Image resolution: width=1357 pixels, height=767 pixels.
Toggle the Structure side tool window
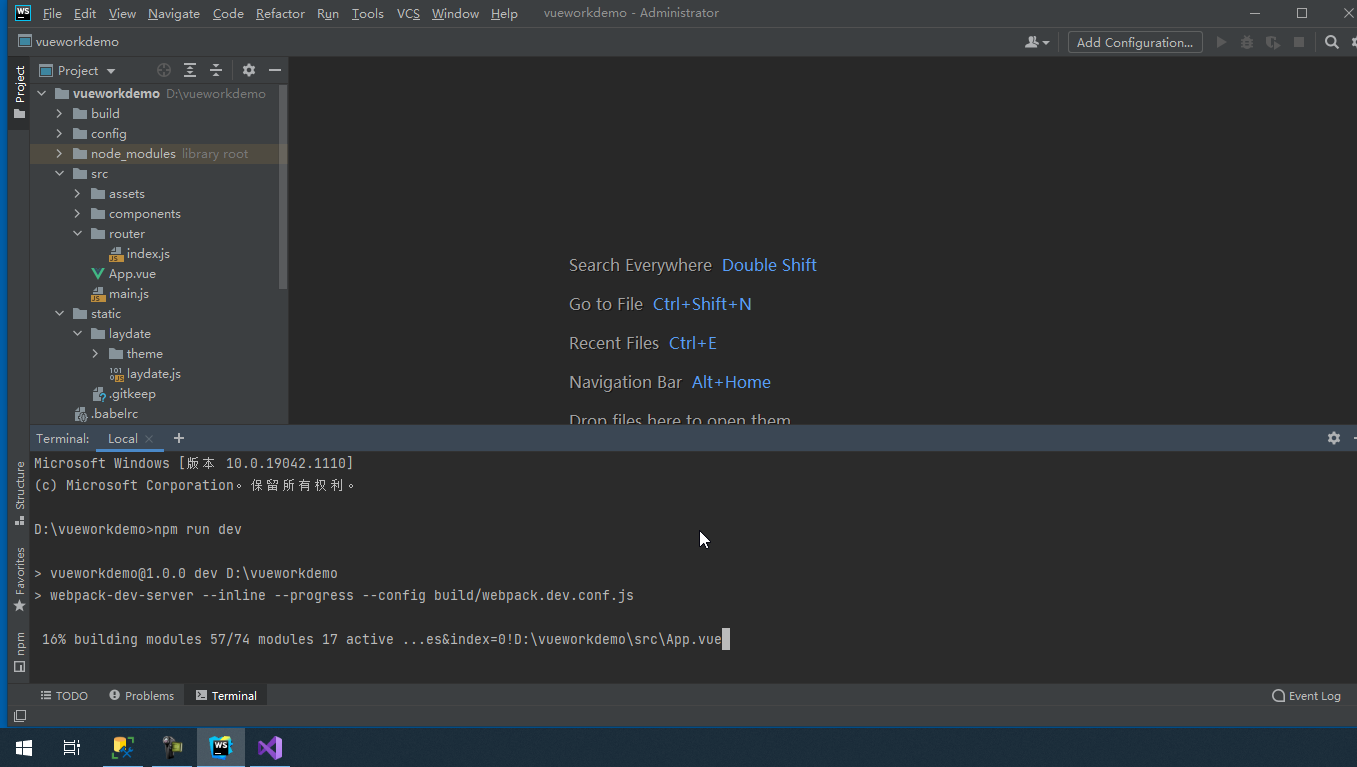click(19, 493)
